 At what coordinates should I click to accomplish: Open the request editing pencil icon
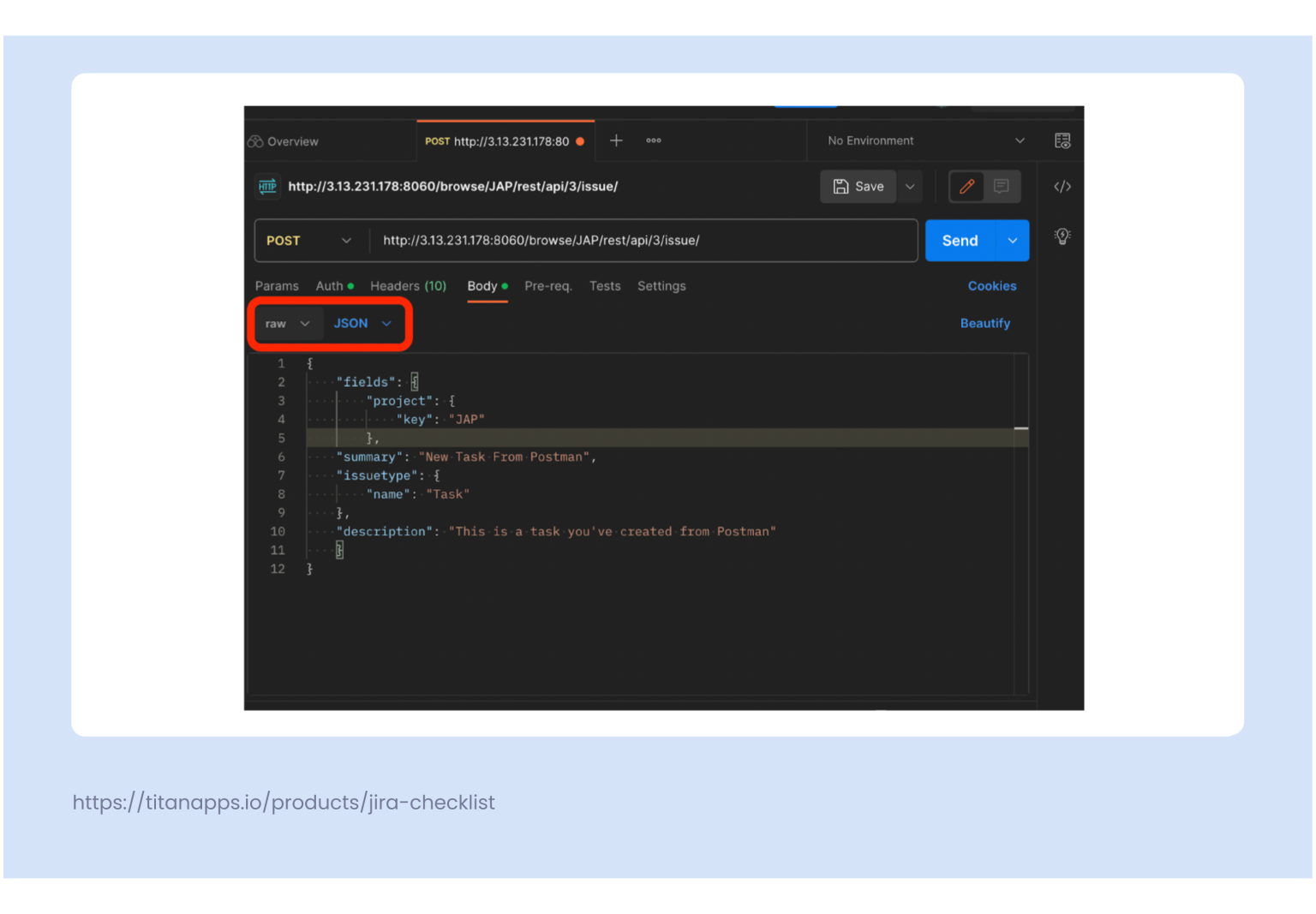[x=967, y=187]
